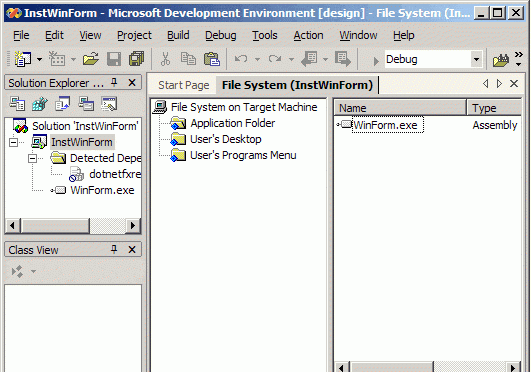The image size is (531, 372).
Task: Click the Navigate Backward icon
Action: coord(309,59)
